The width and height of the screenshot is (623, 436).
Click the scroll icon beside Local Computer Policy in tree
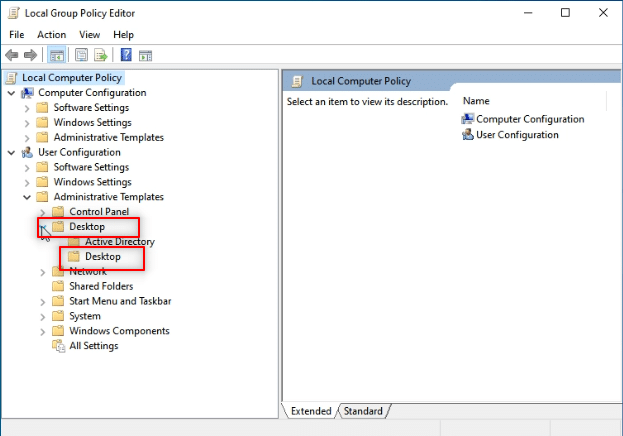click(12, 78)
